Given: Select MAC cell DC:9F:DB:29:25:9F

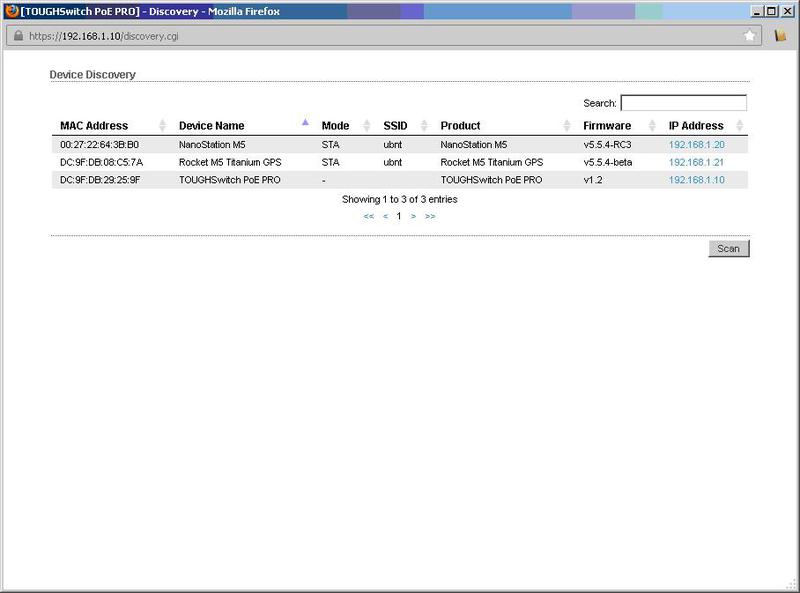Looking at the screenshot, I should [100, 180].
